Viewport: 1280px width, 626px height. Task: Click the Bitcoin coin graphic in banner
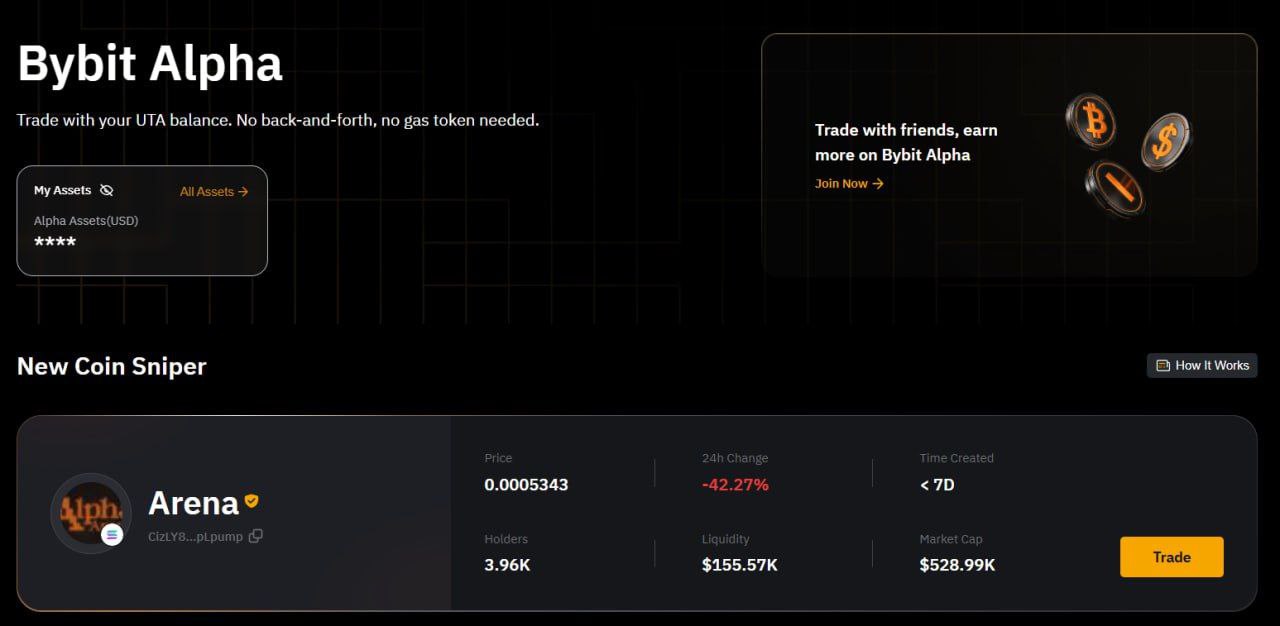point(1091,122)
